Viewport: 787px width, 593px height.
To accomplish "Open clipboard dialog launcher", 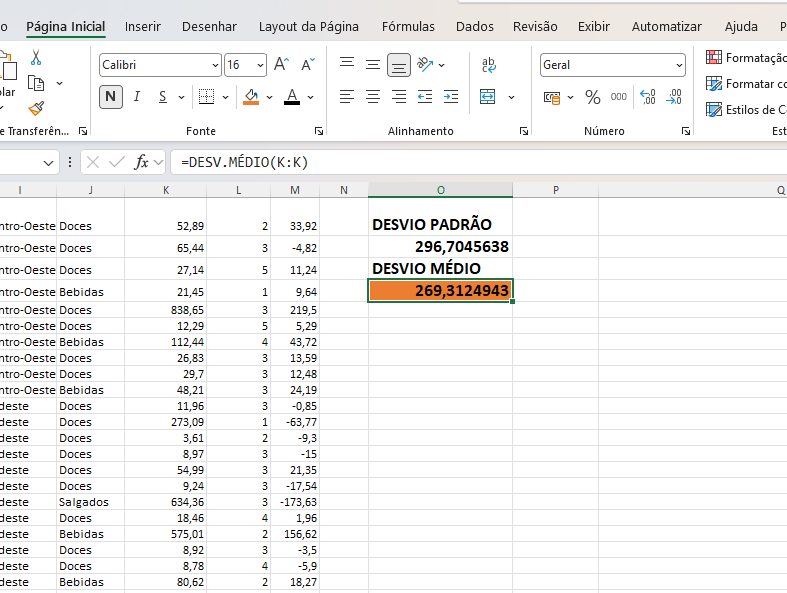I will 83,131.
